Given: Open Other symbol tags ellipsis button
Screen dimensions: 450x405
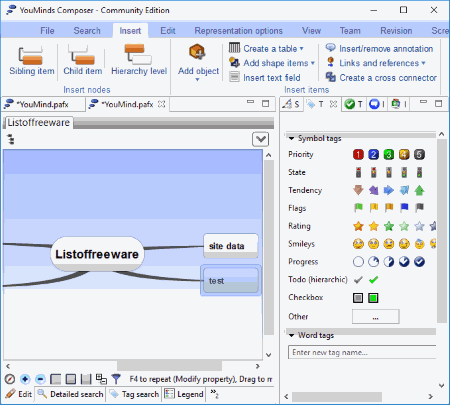Looking at the screenshot, I should point(375,316).
